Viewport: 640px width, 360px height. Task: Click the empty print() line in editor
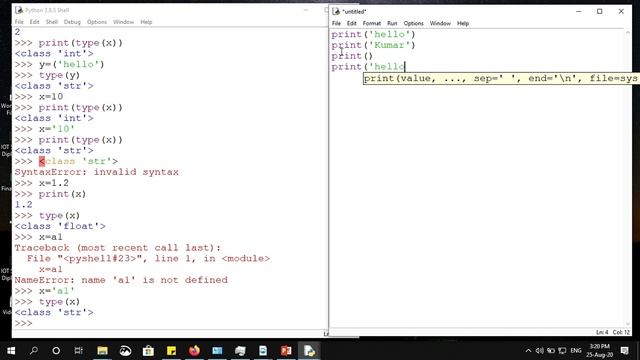(352, 56)
